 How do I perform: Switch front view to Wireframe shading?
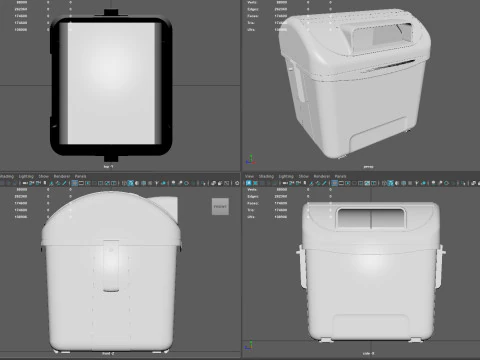pos(124,183)
